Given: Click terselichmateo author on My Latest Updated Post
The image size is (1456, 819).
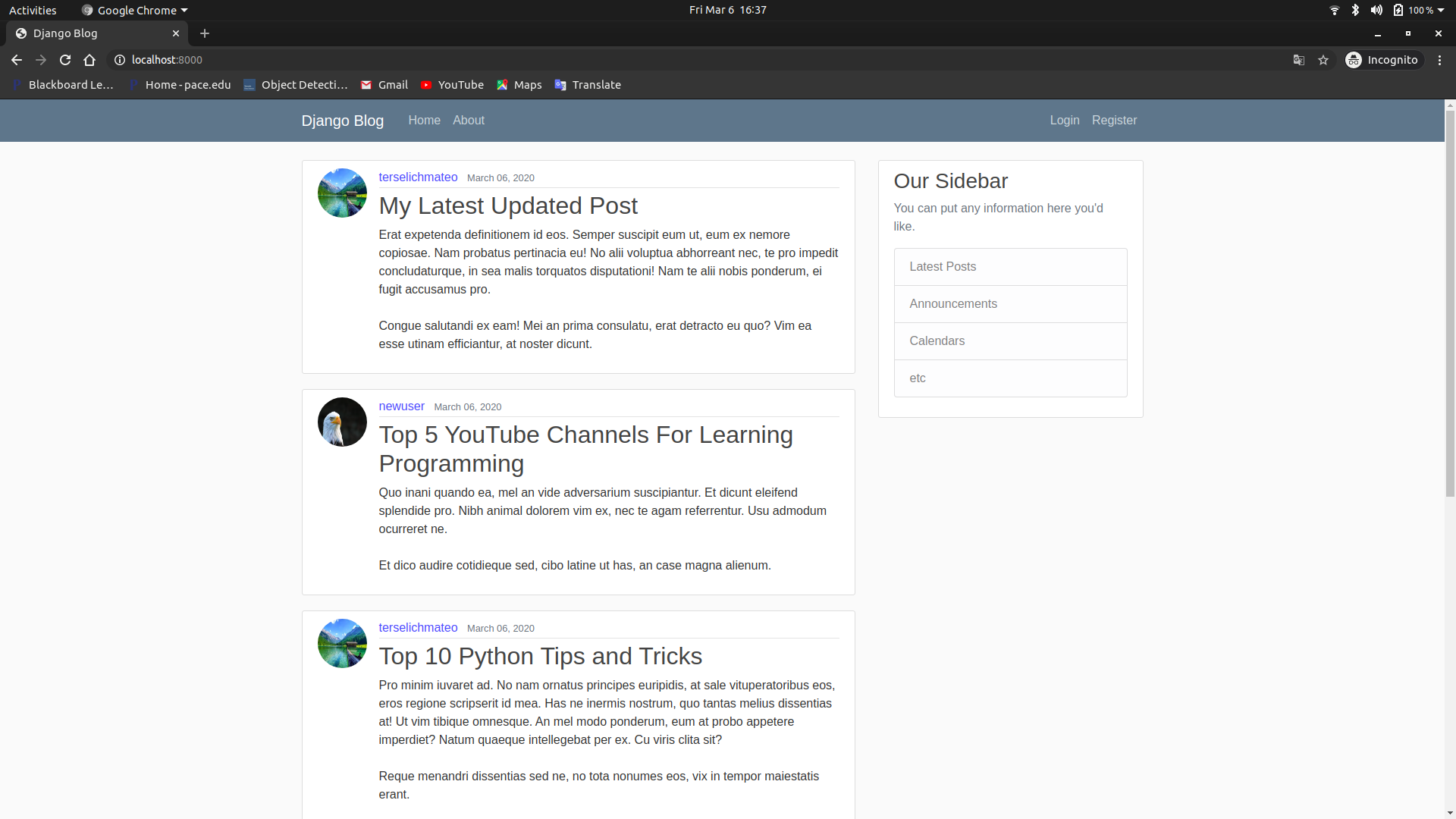Looking at the screenshot, I should [418, 177].
